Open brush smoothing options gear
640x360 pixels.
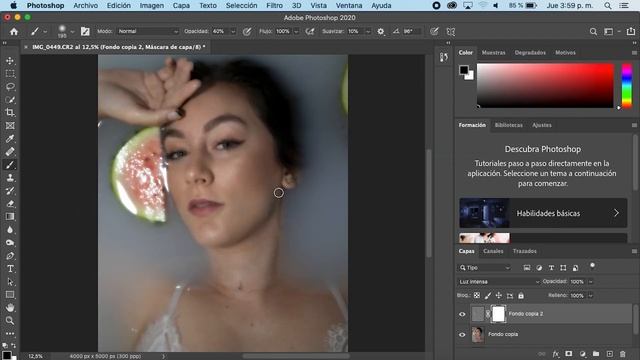click(x=381, y=31)
